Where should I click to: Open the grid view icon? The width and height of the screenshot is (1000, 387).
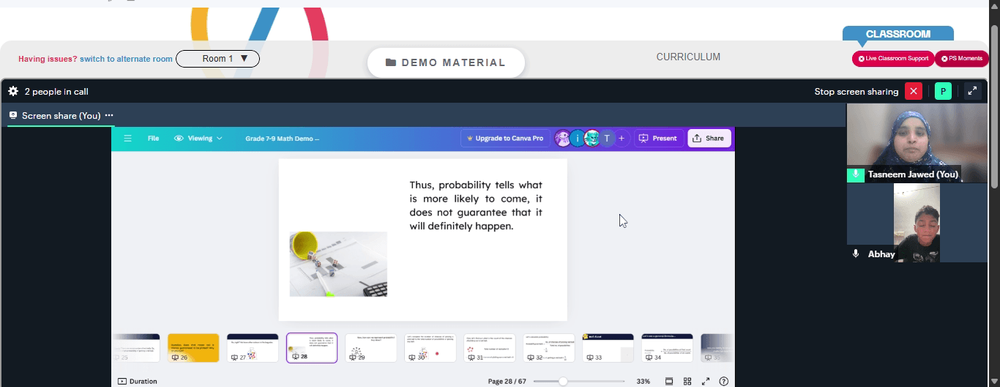688,381
